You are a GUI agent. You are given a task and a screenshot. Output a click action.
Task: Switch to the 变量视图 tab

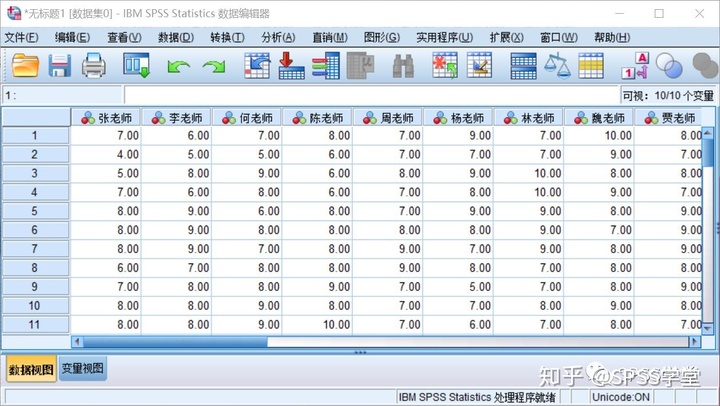click(83, 368)
